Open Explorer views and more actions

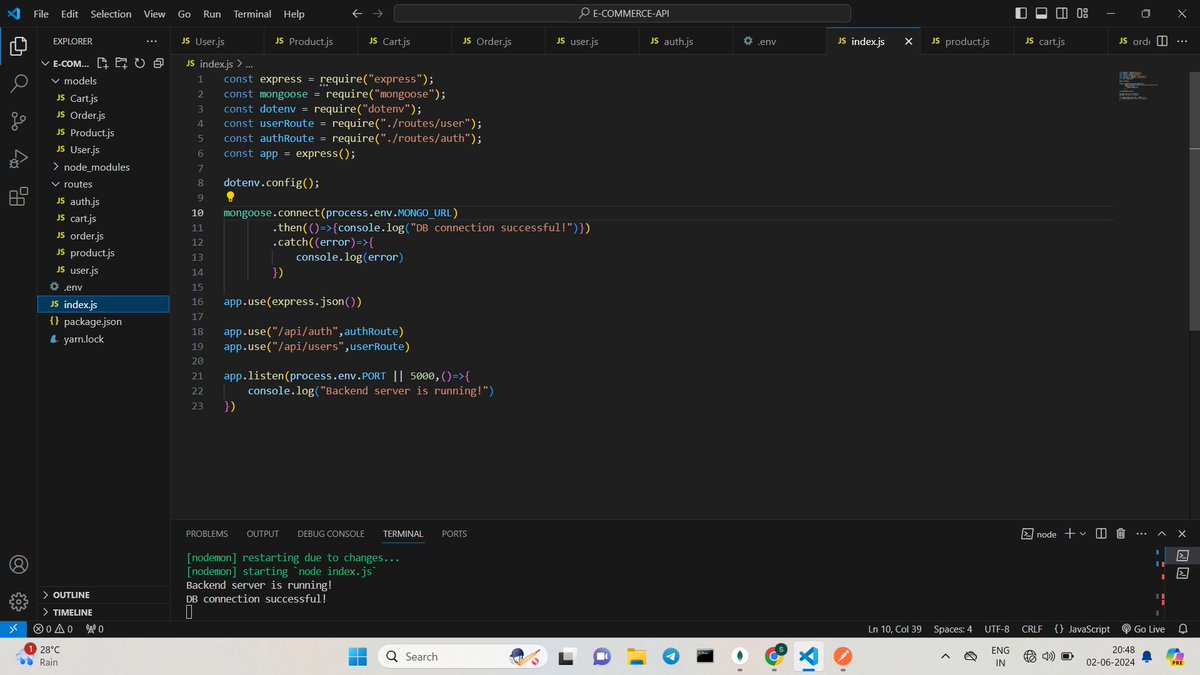click(x=151, y=41)
